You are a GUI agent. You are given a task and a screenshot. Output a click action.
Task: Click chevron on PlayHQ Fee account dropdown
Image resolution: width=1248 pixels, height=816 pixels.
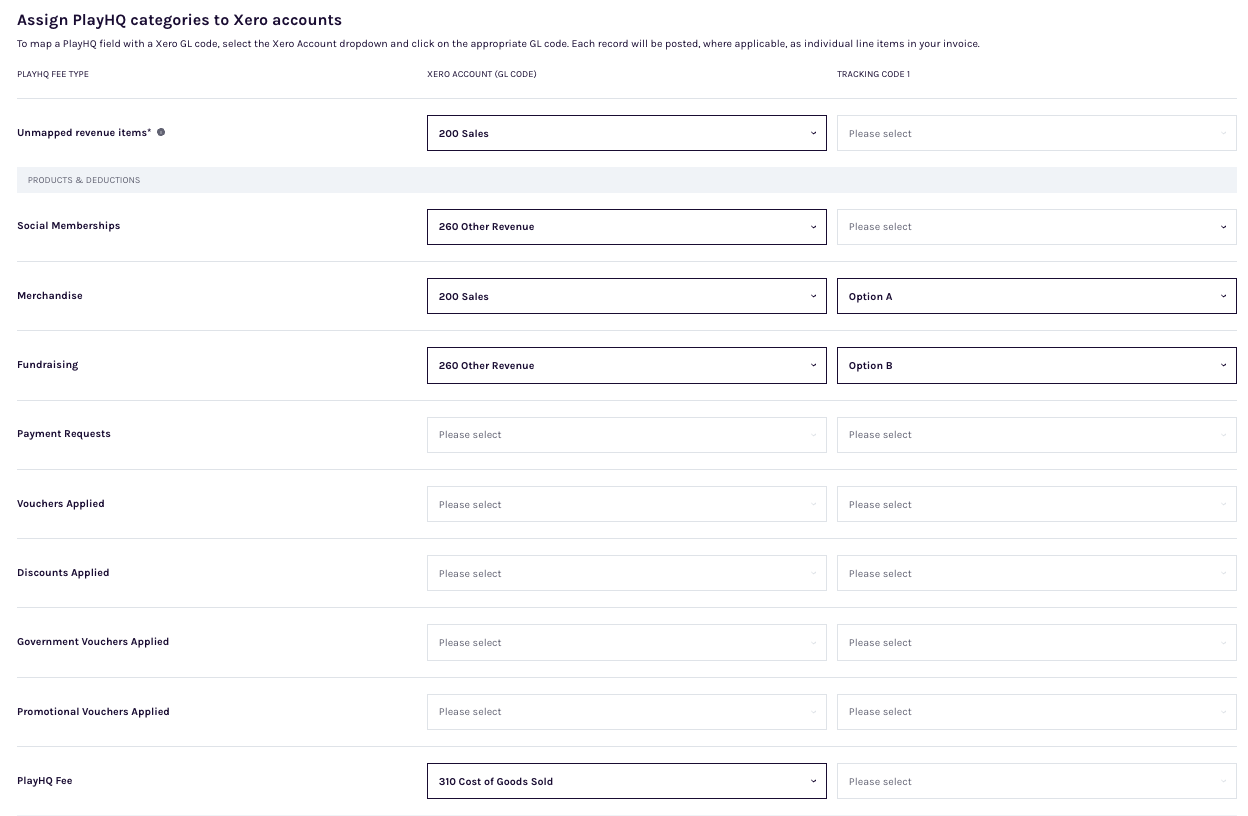click(813, 781)
